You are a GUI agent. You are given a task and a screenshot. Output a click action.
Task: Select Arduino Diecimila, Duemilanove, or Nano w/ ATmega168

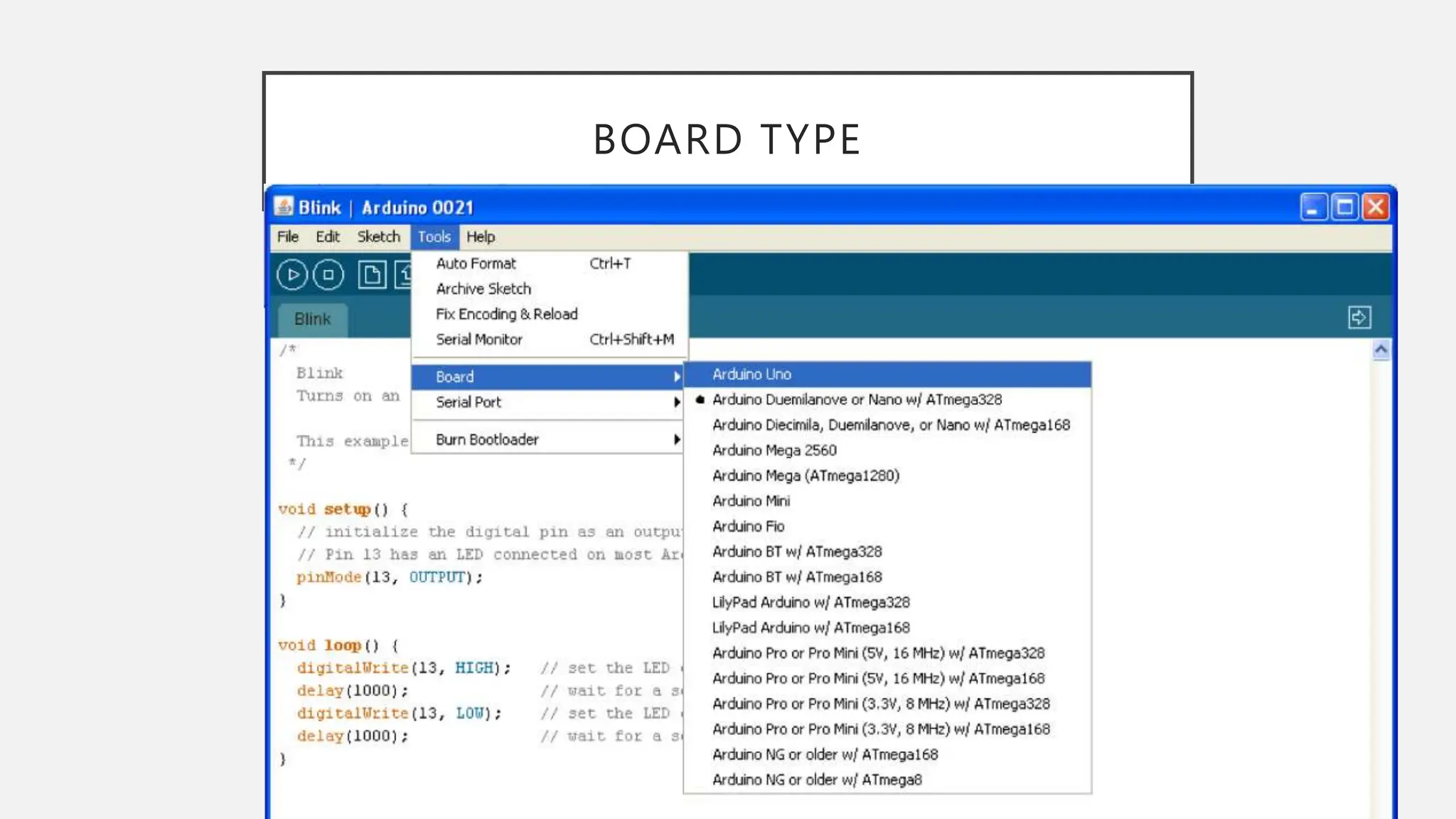888,425
